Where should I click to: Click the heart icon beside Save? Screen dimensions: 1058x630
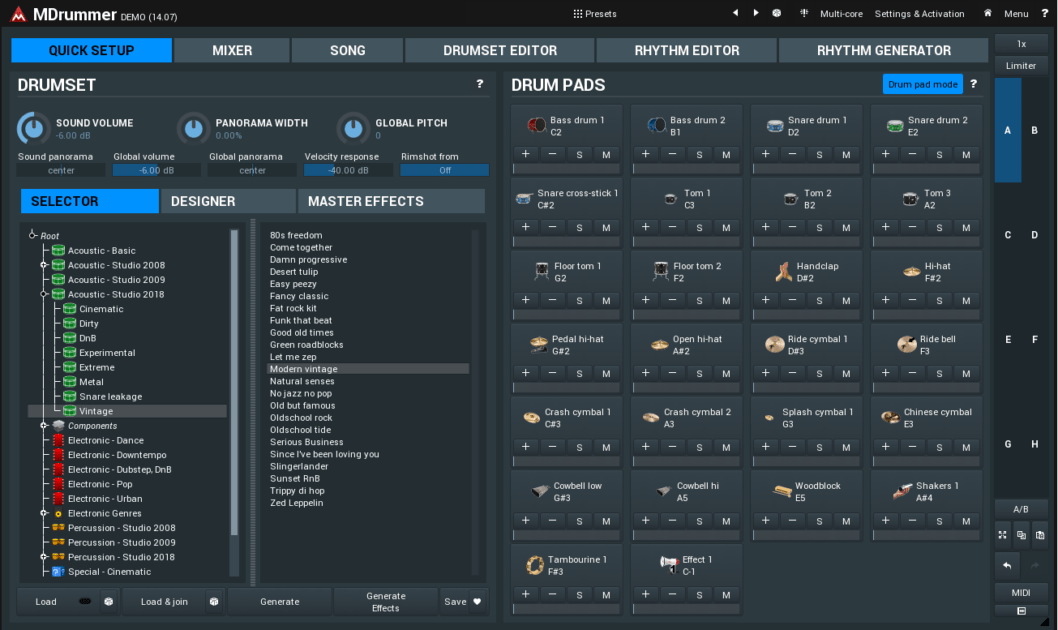(477, 602)
